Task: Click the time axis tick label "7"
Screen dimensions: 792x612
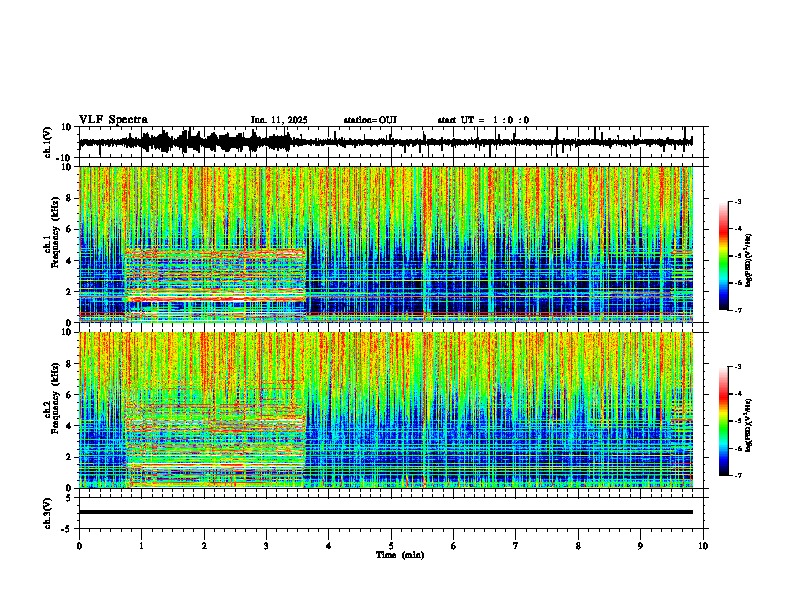Action: (x=516, y=546)
